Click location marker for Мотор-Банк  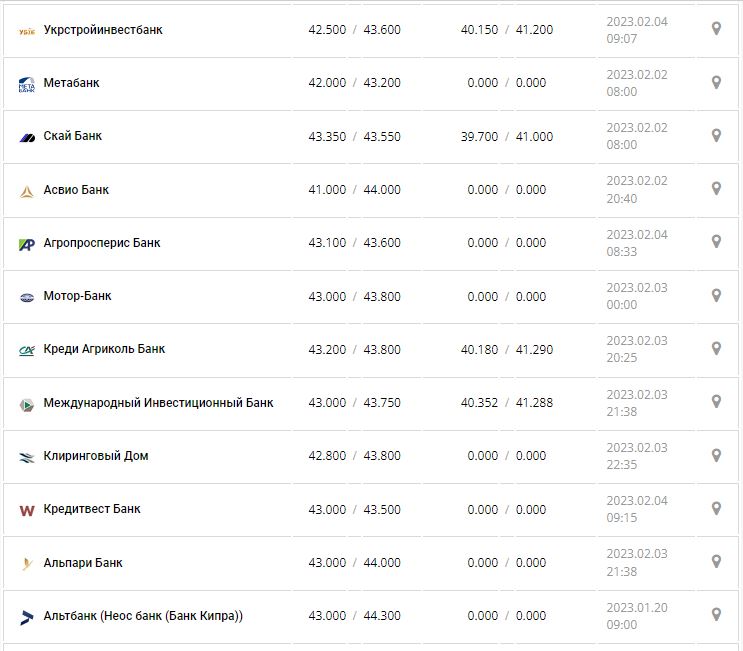click(716, 295)
